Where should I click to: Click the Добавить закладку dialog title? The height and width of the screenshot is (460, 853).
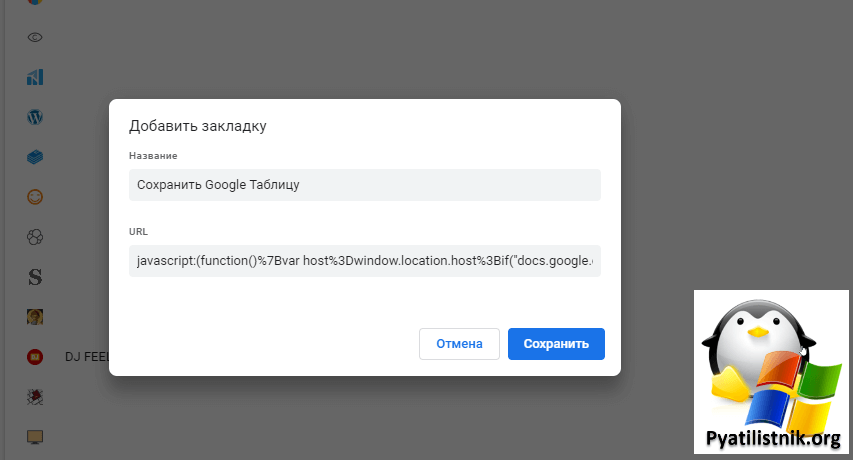pos(198,126)
